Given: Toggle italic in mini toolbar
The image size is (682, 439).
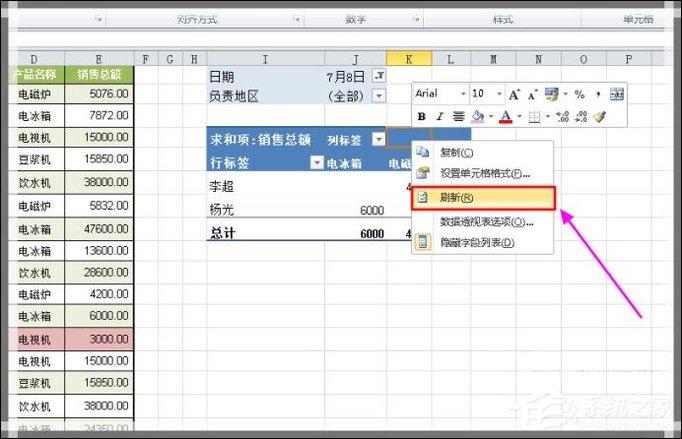Looking at the screenshot, I should [440, 117].
